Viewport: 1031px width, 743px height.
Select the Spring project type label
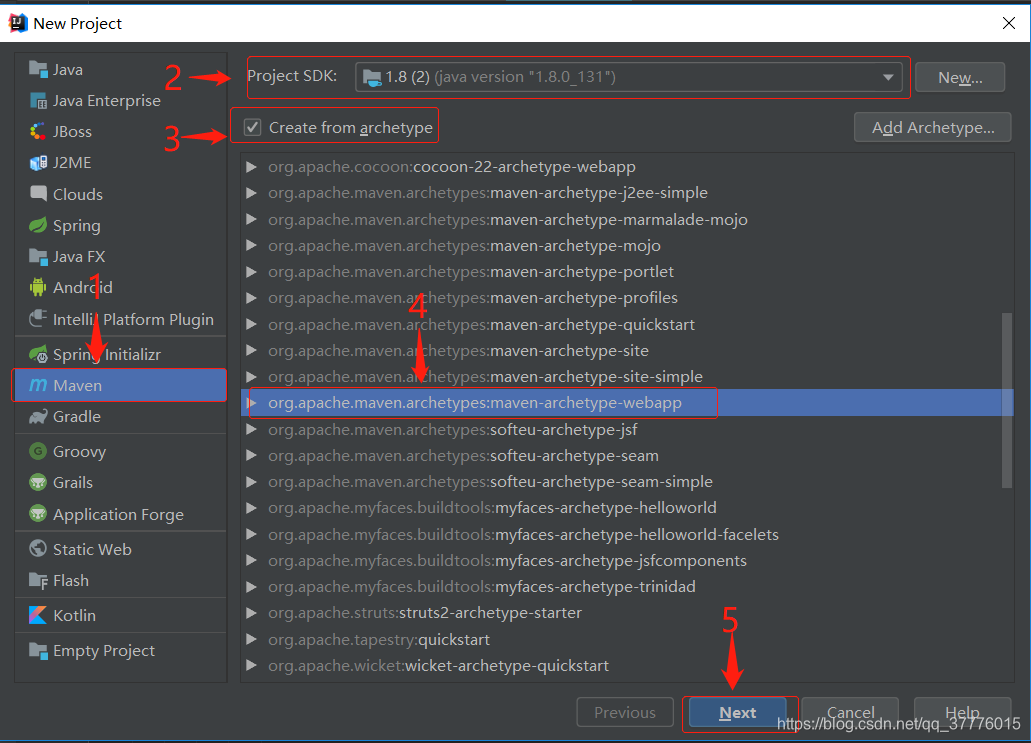point(77,226)
